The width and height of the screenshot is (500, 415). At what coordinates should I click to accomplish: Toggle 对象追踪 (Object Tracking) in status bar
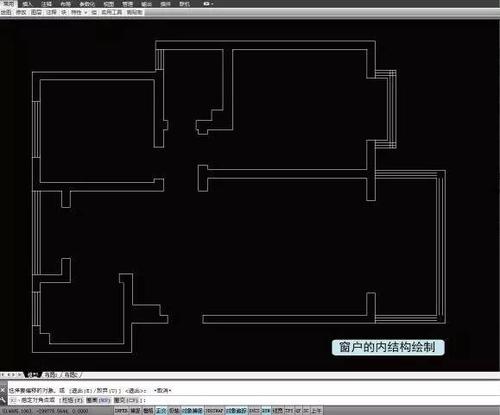pyautogui.click(x=236, y=410)
